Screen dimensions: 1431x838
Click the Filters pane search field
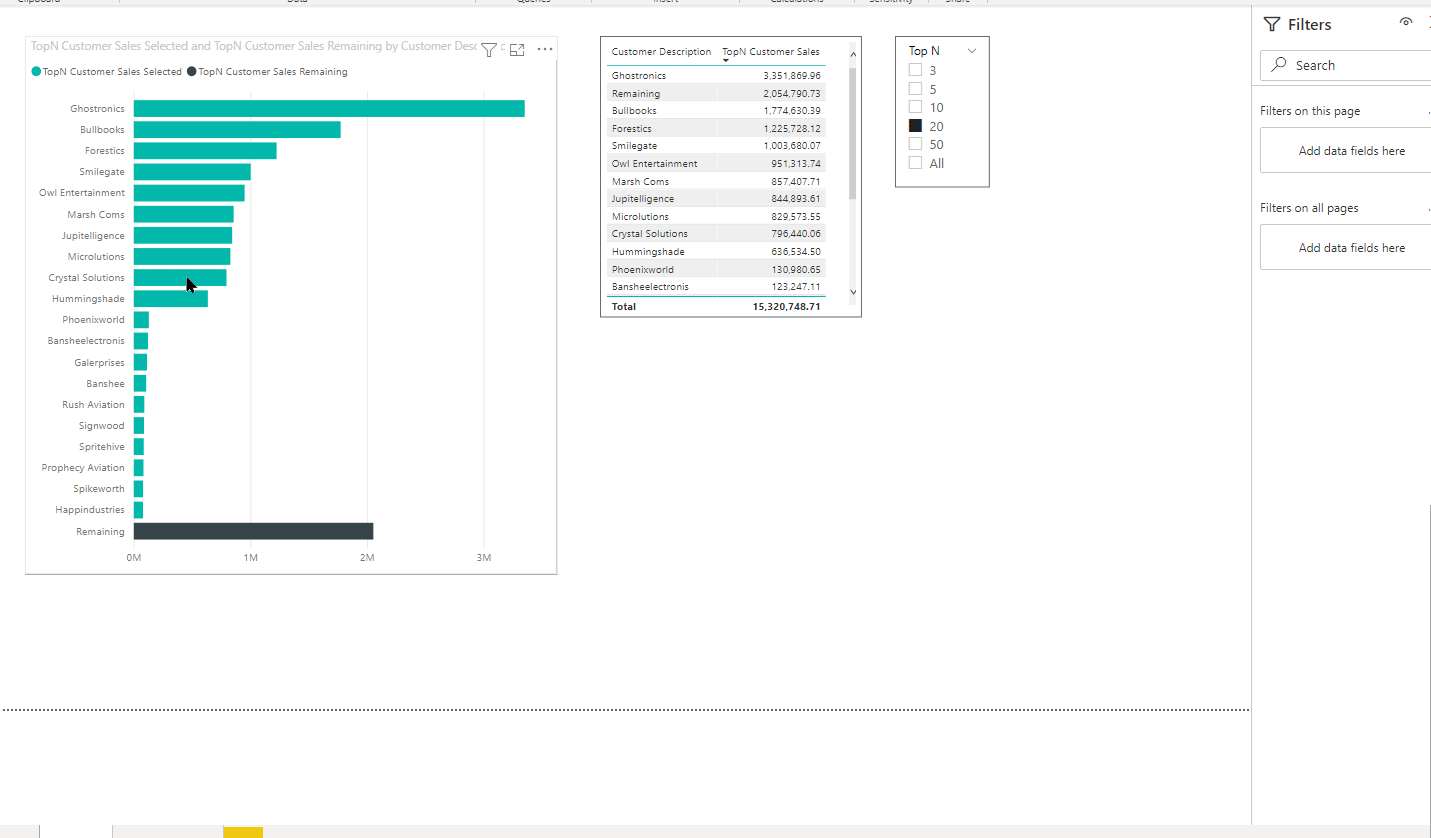coord(1346,65)
